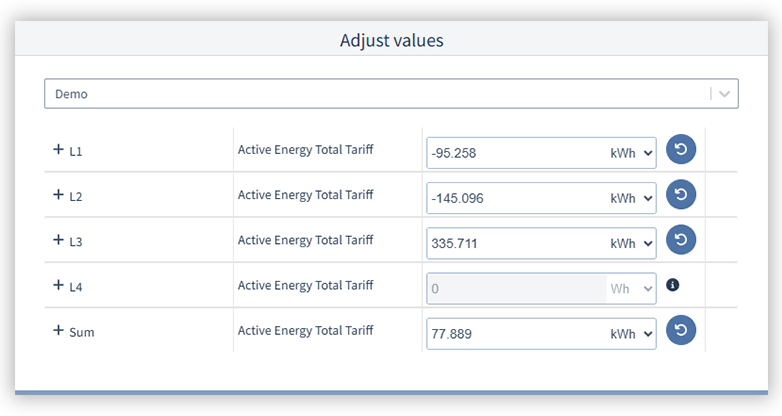
Task: Open the Sum kWh unit selector
Action: pyautogui.click(x=632, y=334)
